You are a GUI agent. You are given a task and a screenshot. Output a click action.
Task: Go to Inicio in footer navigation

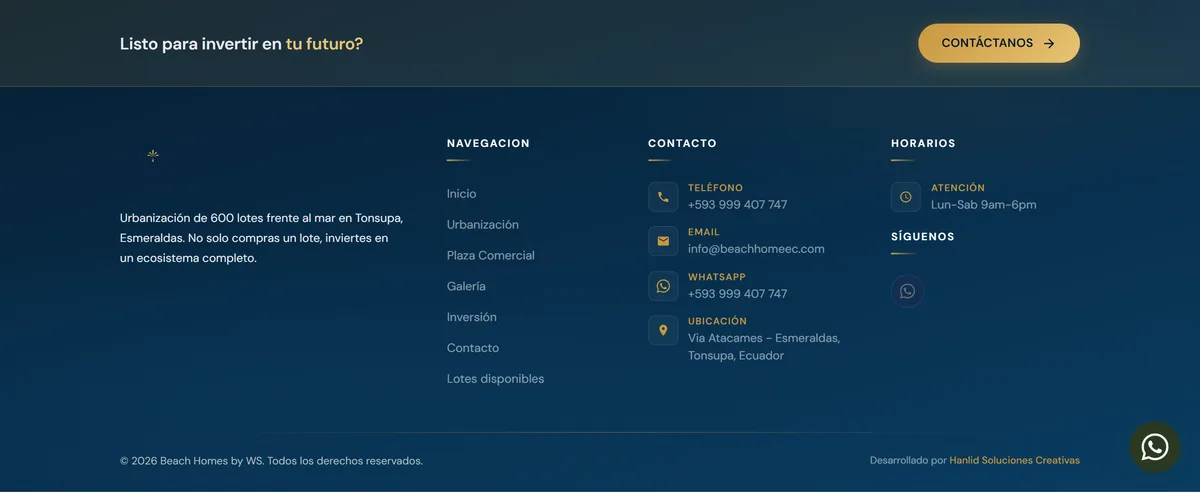tap(462, 194)
